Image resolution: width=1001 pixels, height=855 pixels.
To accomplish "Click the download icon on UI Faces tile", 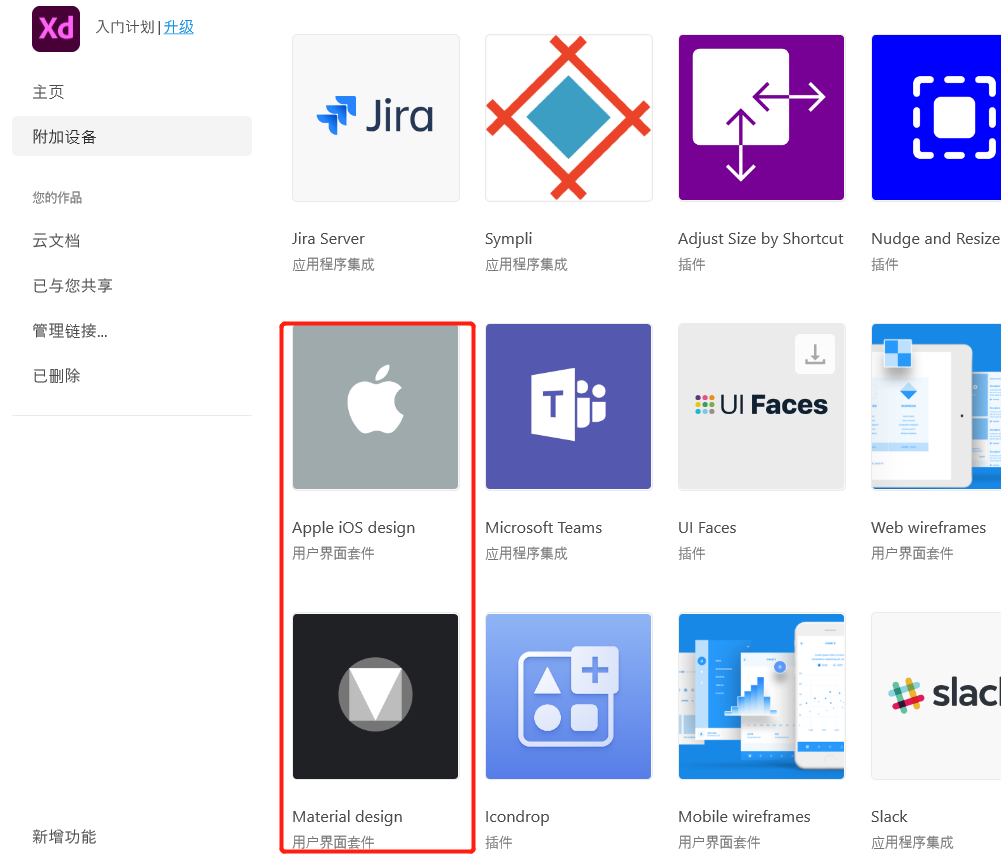I will click(x=815, y=353).
